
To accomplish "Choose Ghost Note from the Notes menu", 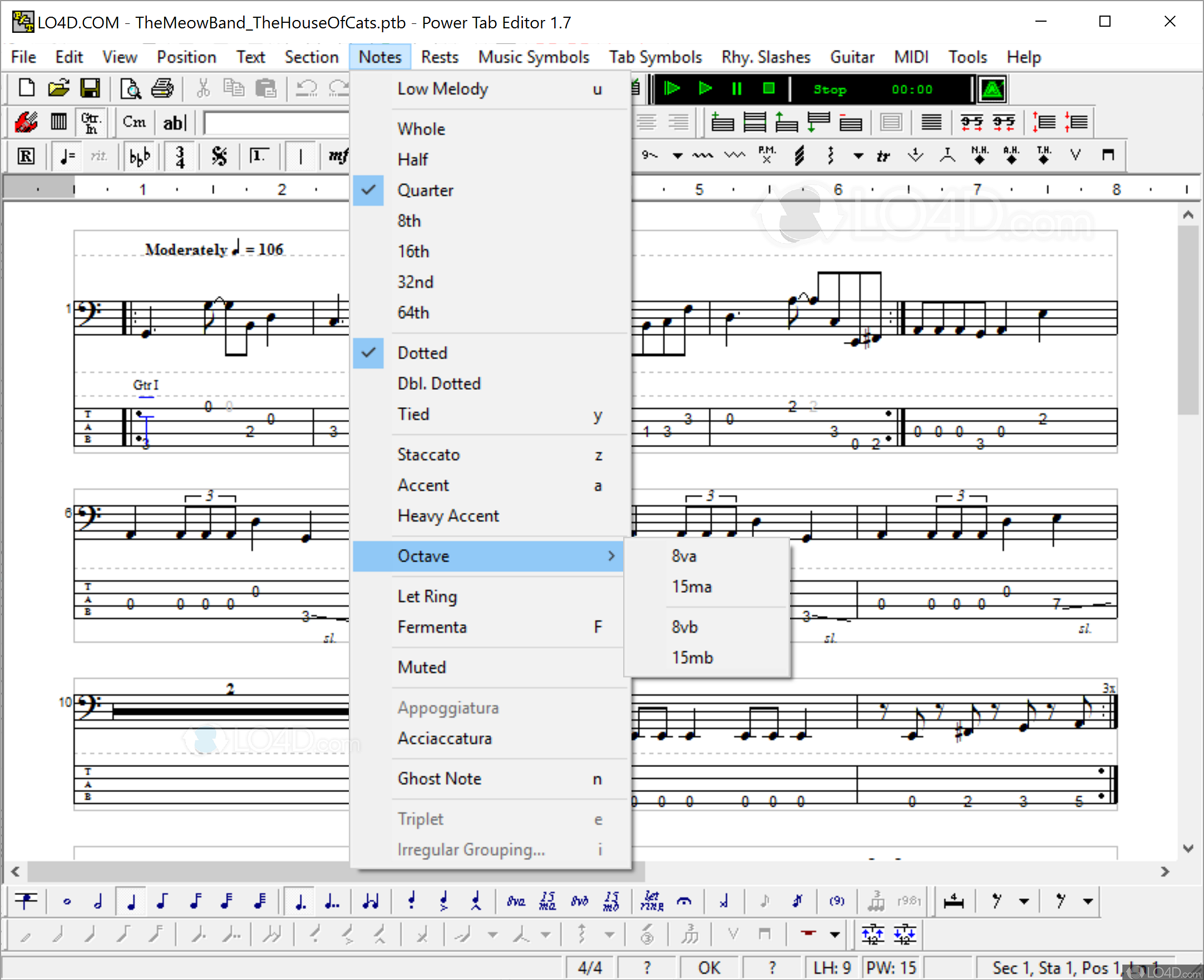I will (x=440, y=779).
